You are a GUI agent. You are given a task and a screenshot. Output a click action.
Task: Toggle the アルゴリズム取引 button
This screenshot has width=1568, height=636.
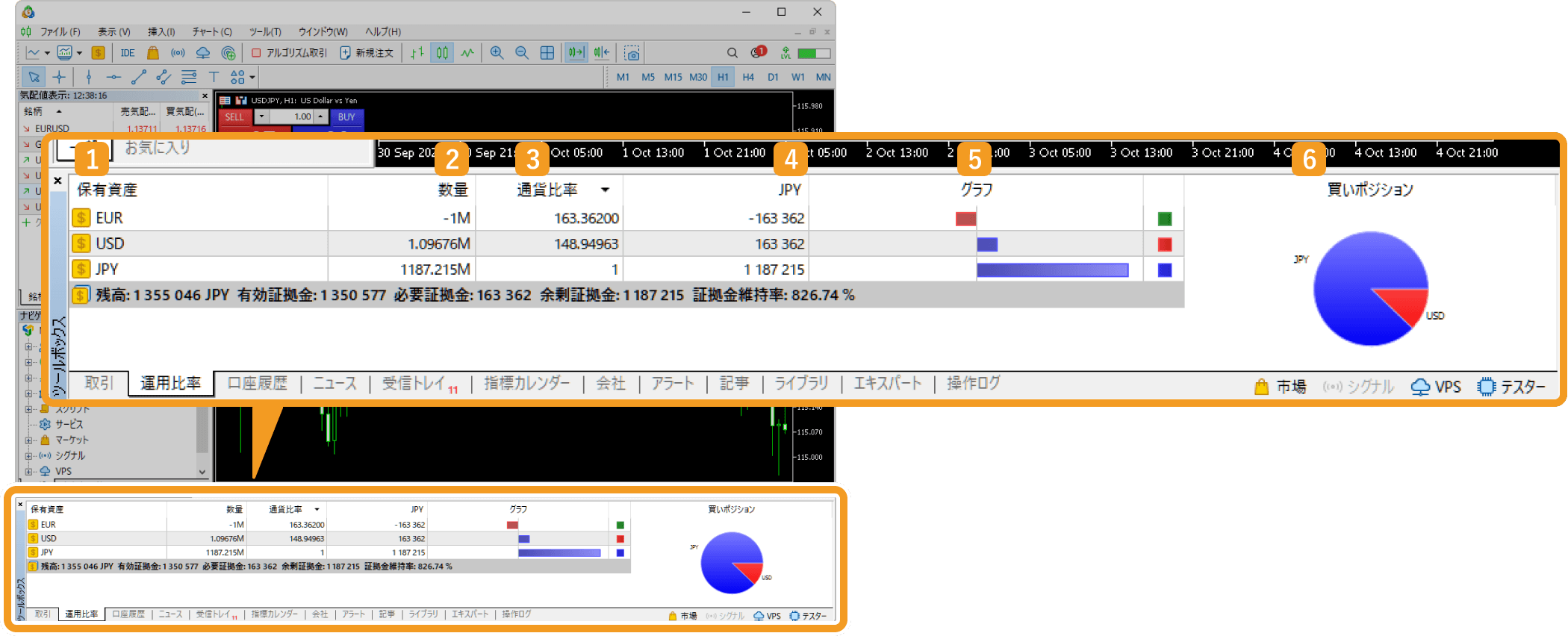click(x=289, y=53)
